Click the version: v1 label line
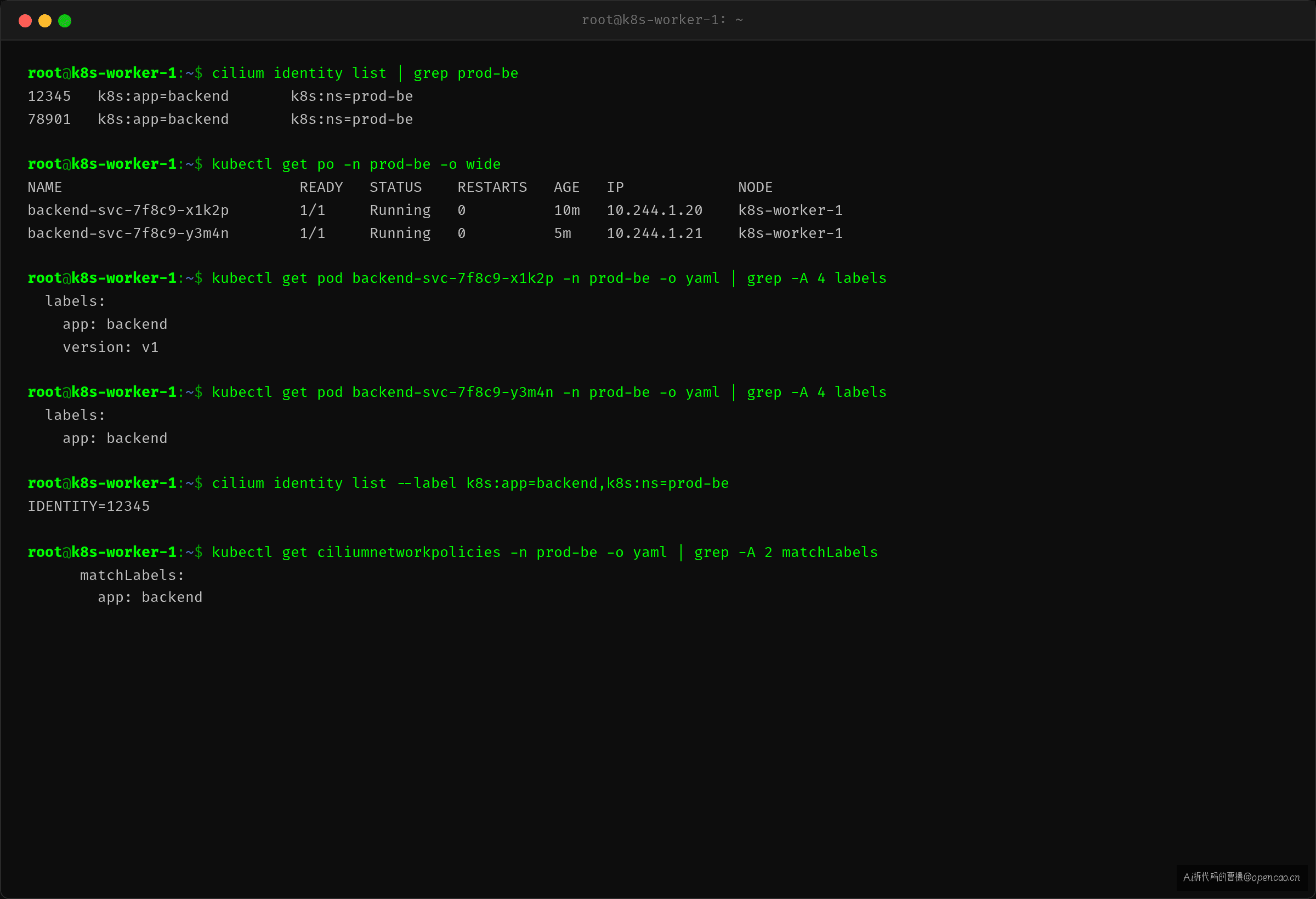Screen dimensions: 1316x899 click(x=110, y=347)
